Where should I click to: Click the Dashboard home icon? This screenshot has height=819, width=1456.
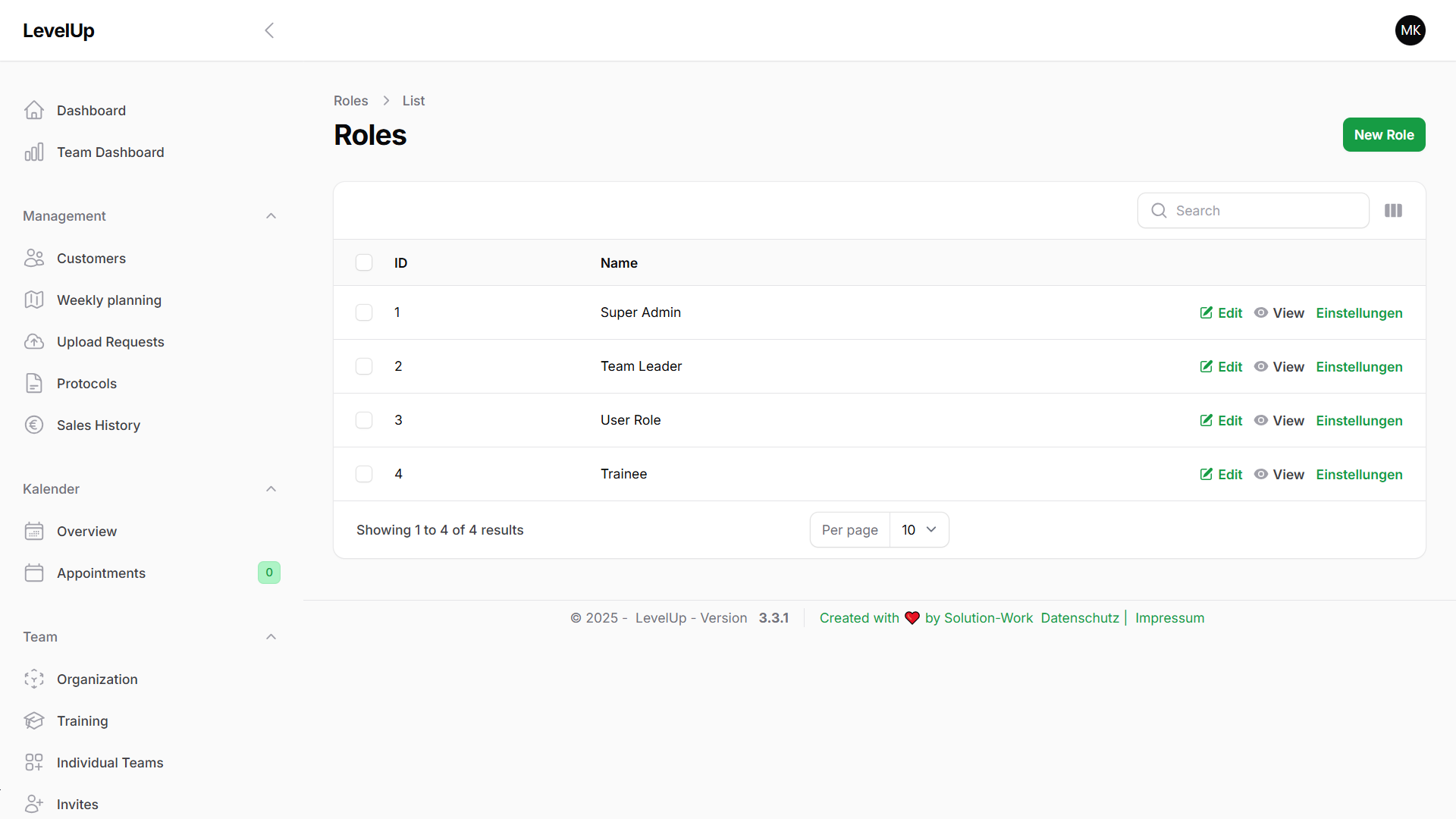[x=34, y=111]
